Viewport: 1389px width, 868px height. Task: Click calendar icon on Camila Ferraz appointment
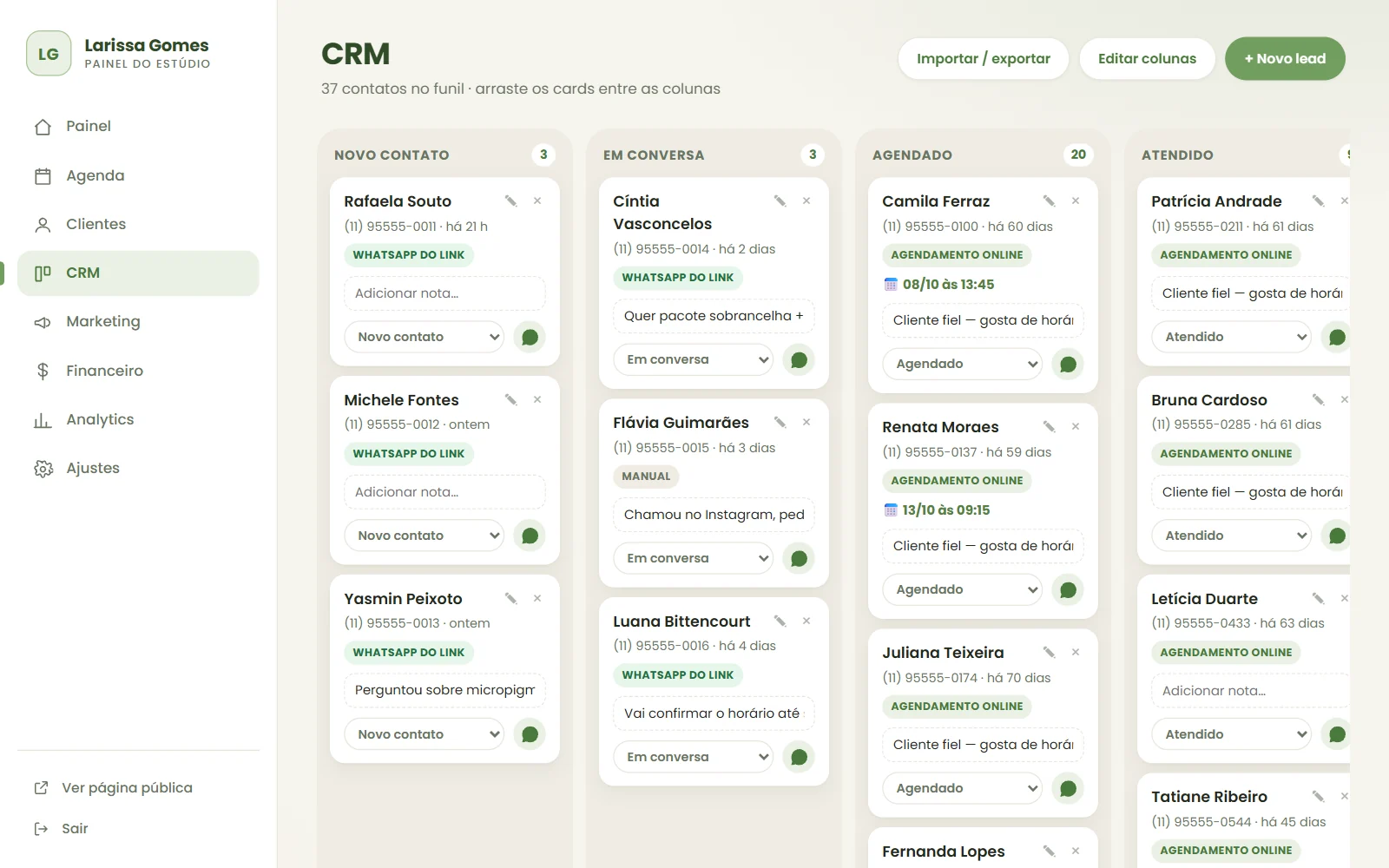890,285
